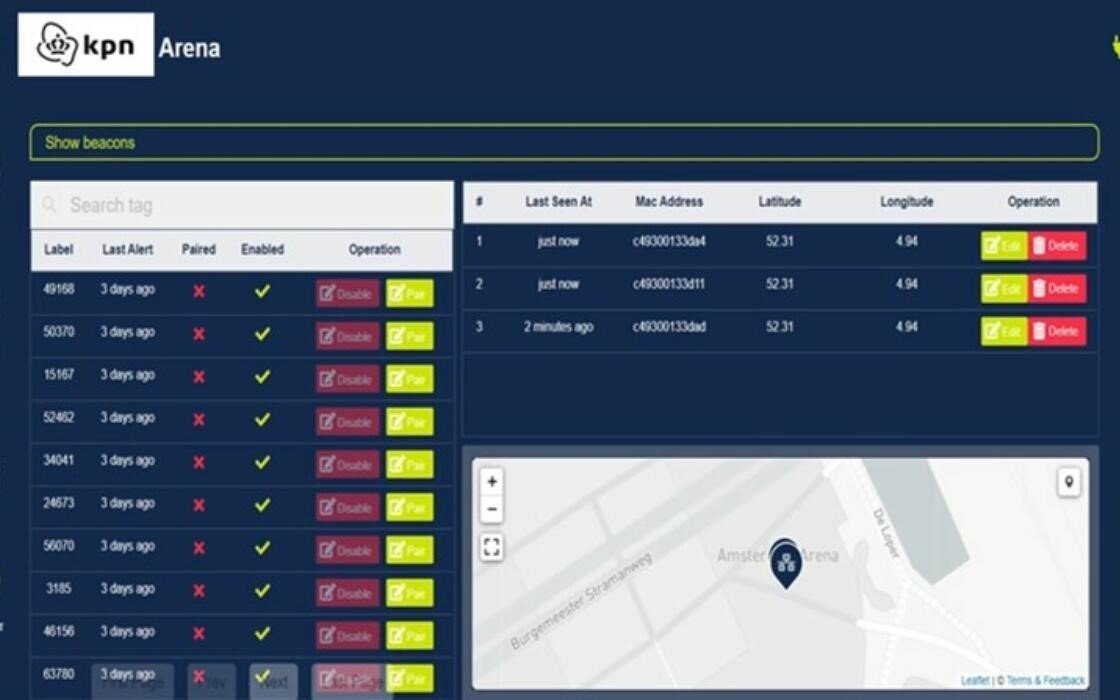Zoom out on the map
The height and width of the screenshot is (700, 1120).
[x=491, y=509]
